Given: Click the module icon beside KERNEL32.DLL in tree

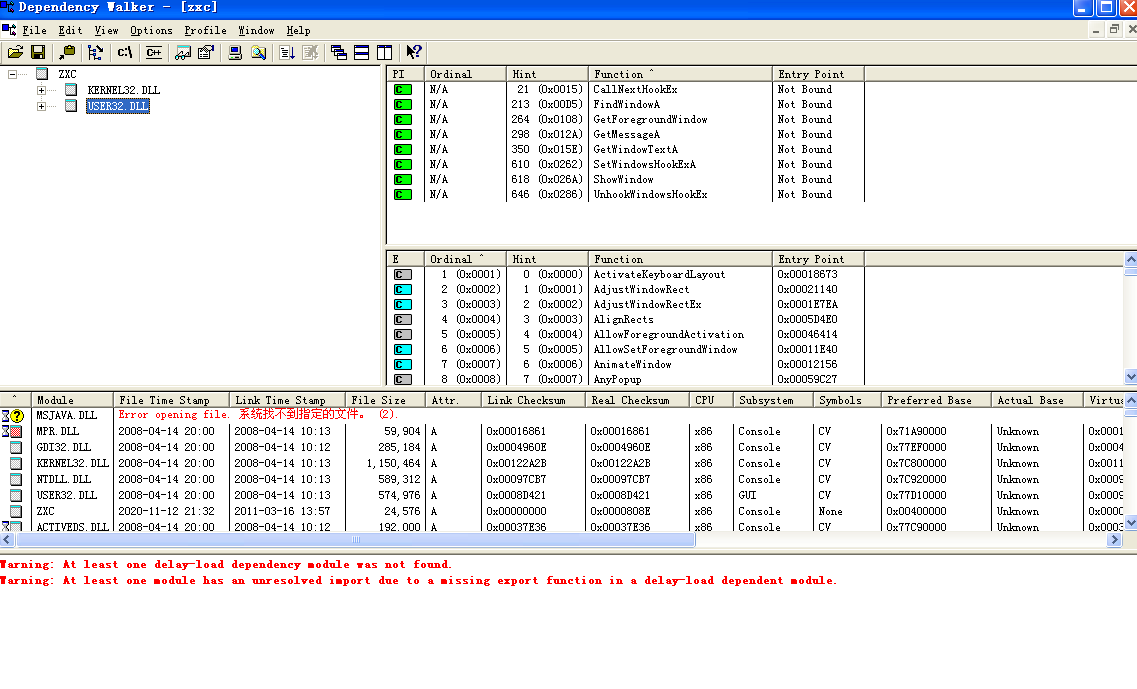Looking at the screenshot, I should (71, 90).
